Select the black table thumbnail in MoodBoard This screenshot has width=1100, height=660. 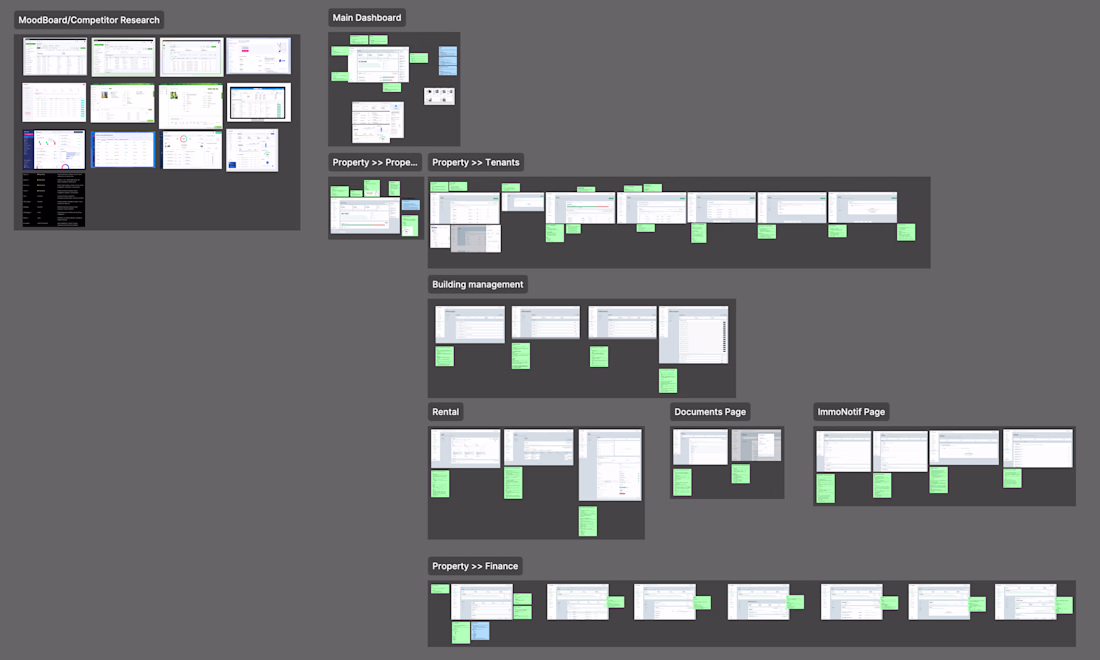[x=53, y=199]
